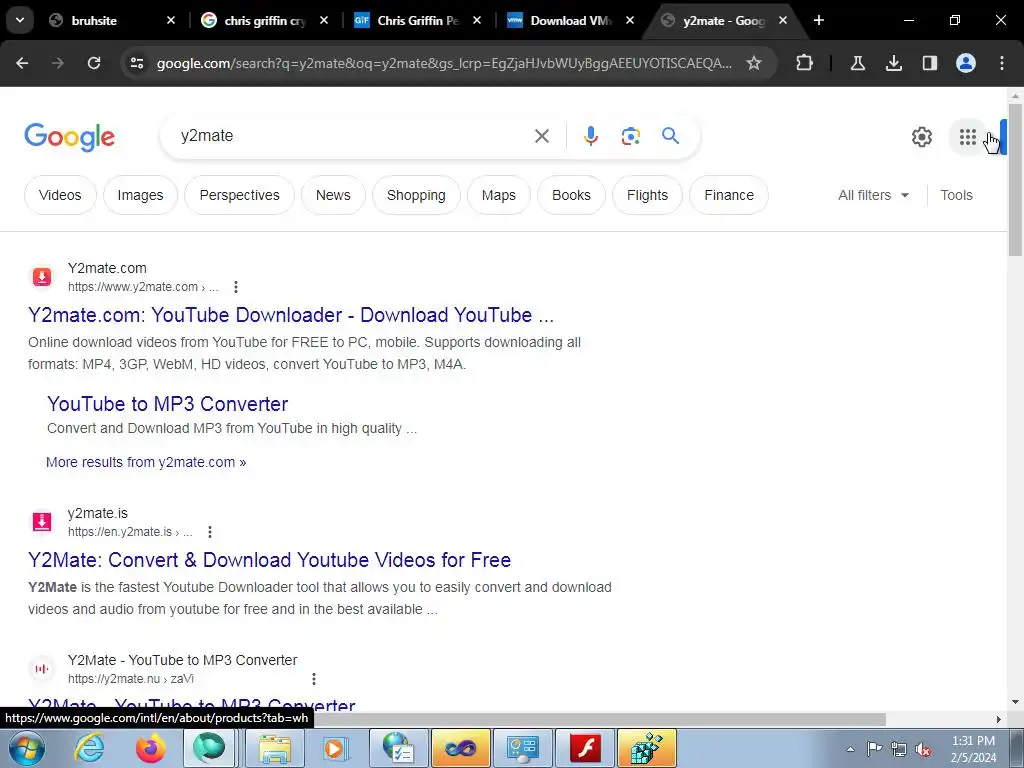Reload the current page
Screen dimensions: 1024x768
pyautogui.click(x=94, y=63)
